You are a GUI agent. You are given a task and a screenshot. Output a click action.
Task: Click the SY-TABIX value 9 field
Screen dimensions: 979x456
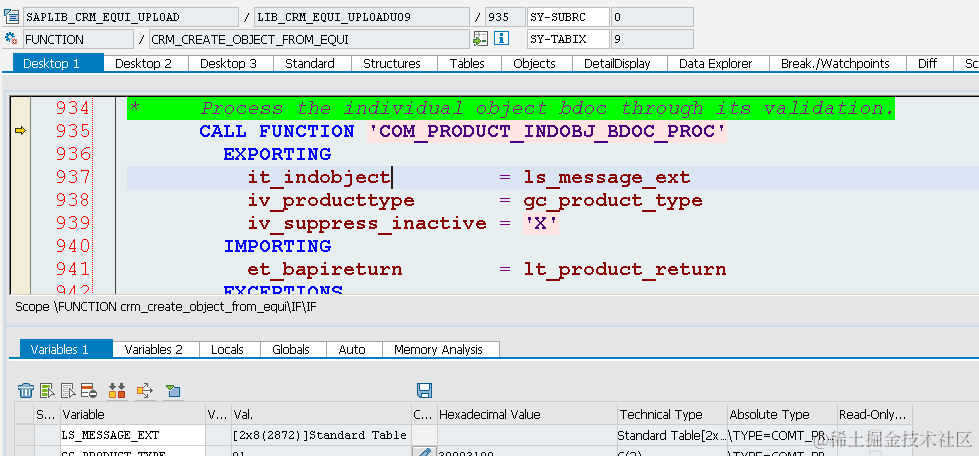(652, 39)
